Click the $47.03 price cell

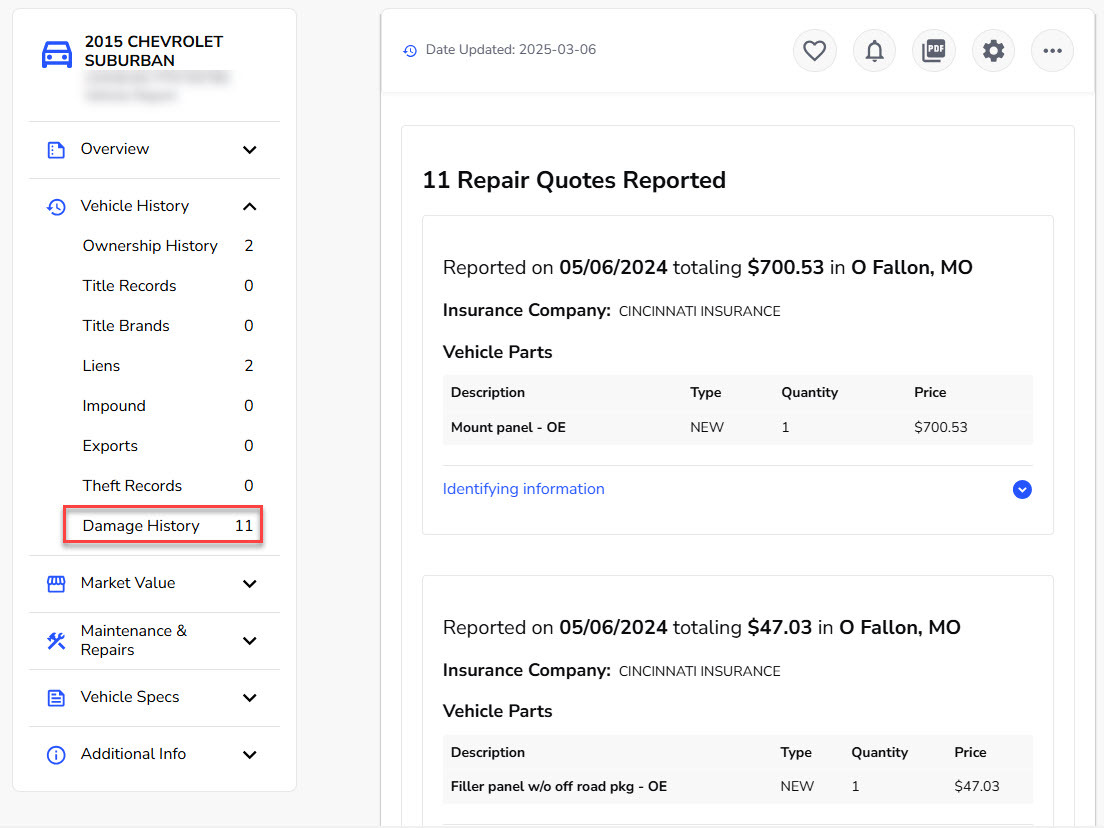tap(977, 786)
